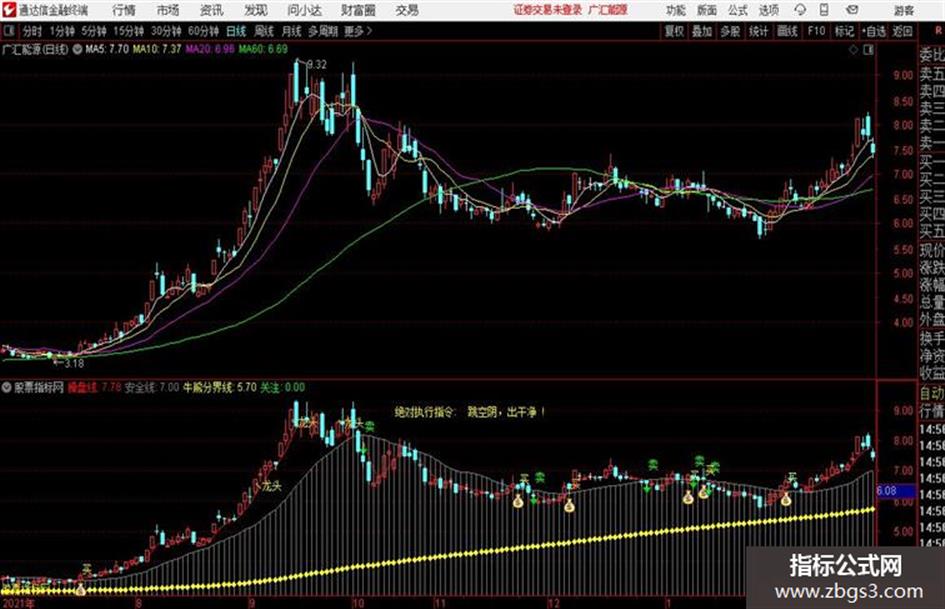The image size is (945, 609).
Task: Click the 自选 add to watchlist button
Action: [x=873, y=31]
